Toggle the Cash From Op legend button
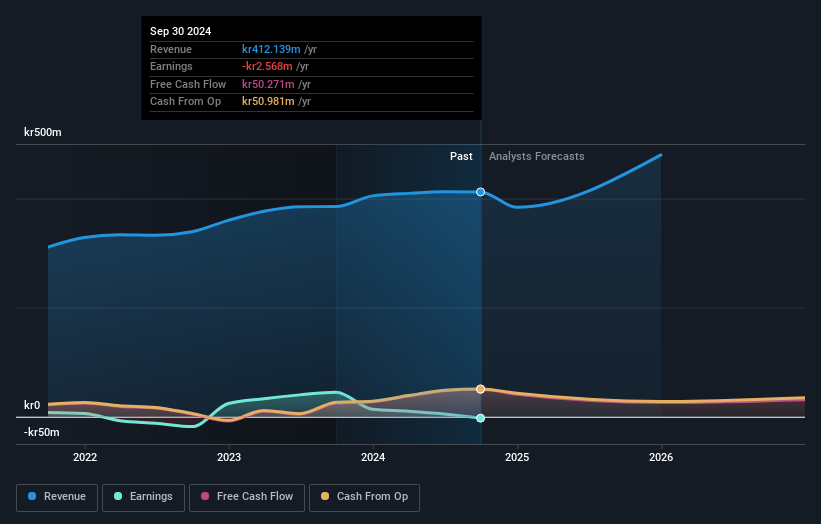This screenshot has width=821, height=524. [x=364, y=497]
